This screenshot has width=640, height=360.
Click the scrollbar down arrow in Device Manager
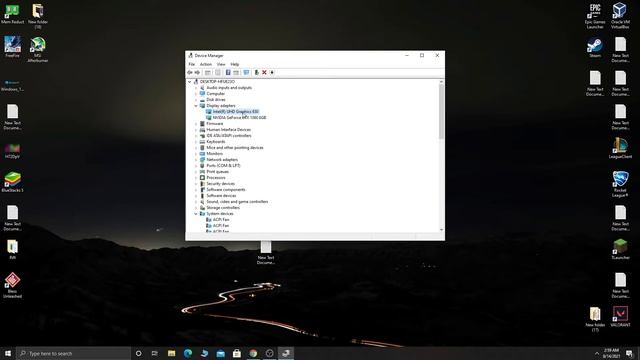[441, 230]
